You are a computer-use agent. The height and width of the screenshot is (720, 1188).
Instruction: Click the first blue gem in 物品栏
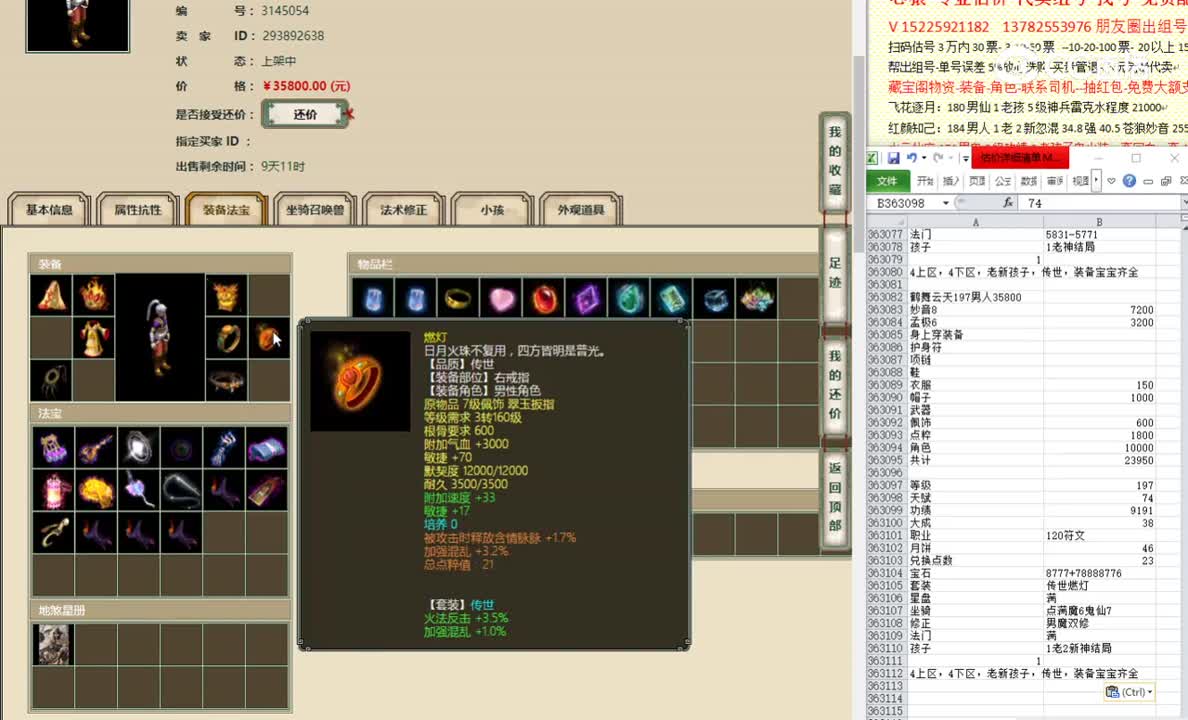coord(372,298)
